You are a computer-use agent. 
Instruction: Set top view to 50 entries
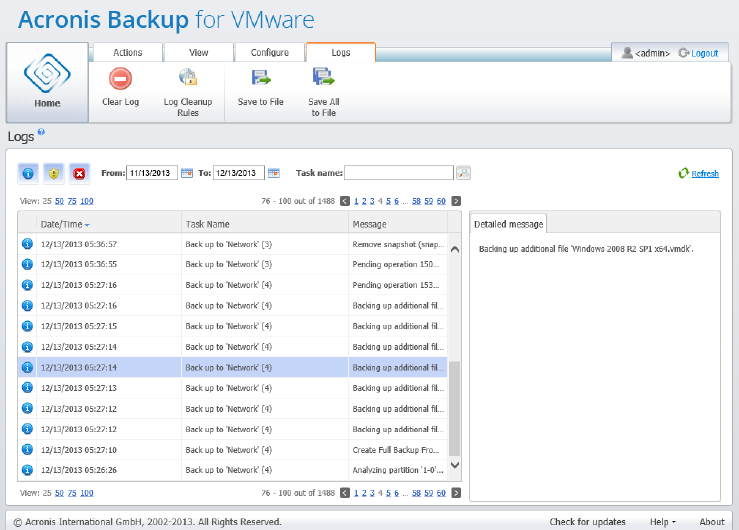pyautogui.click(x=59, y=201)
